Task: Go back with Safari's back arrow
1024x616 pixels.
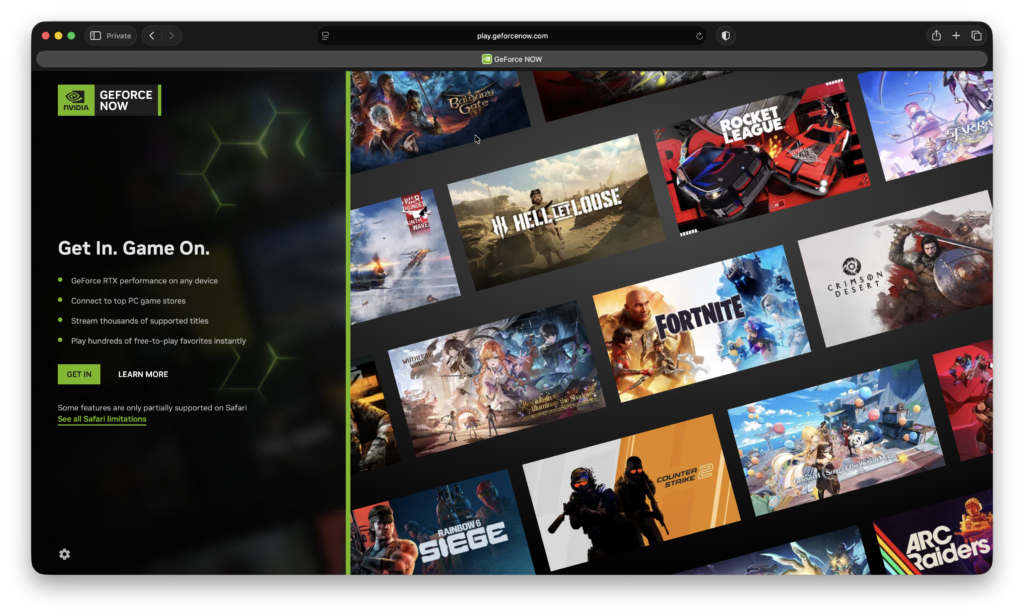Action: click(x=152, y=36)
